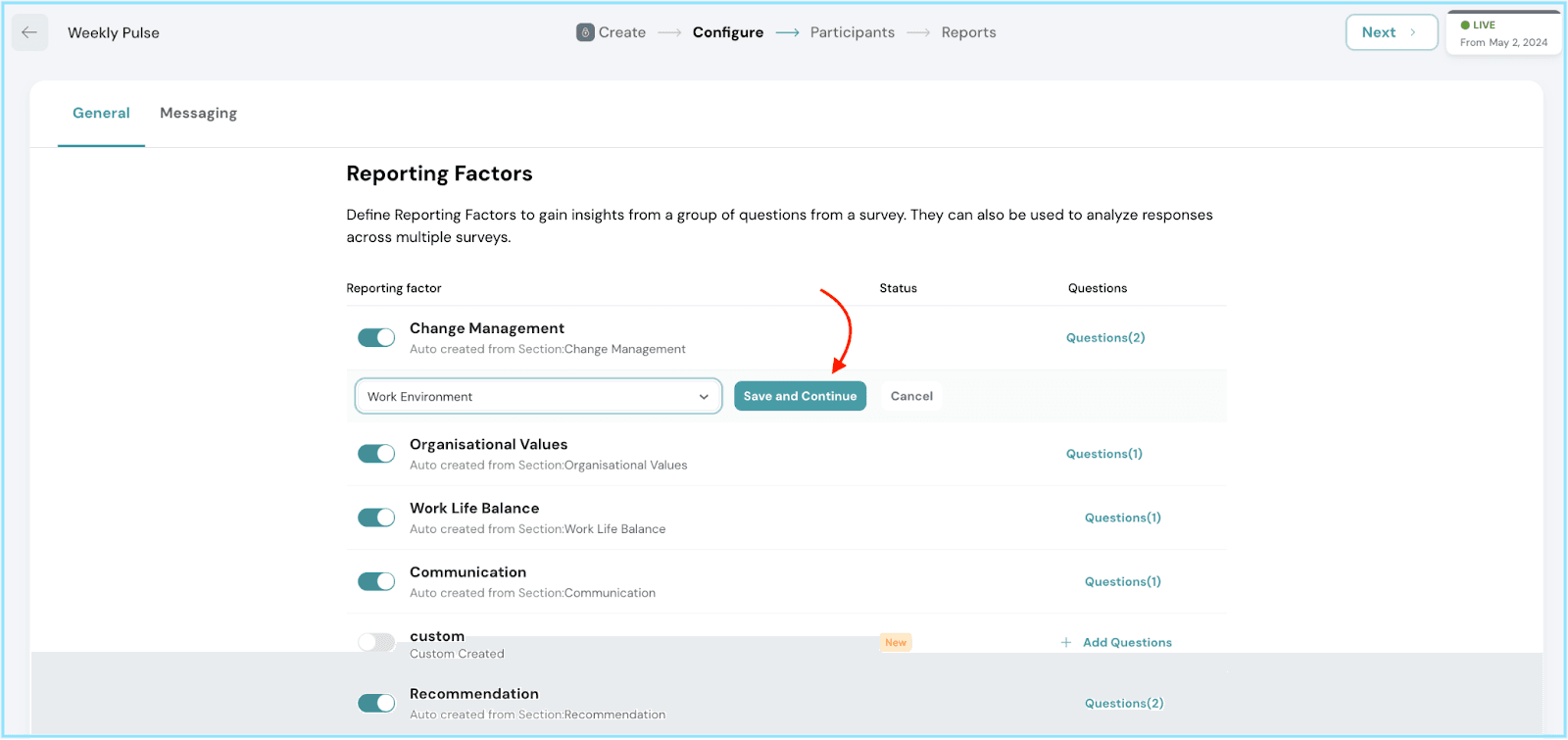Viewport: 1568px width, 740px height.
Task: Click the New status badge
Action: point(896,643)
